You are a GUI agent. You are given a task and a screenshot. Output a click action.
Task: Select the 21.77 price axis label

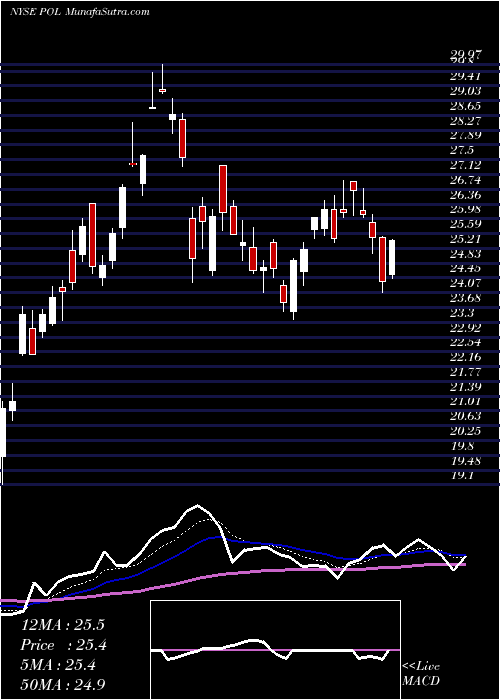coord(465,371)
